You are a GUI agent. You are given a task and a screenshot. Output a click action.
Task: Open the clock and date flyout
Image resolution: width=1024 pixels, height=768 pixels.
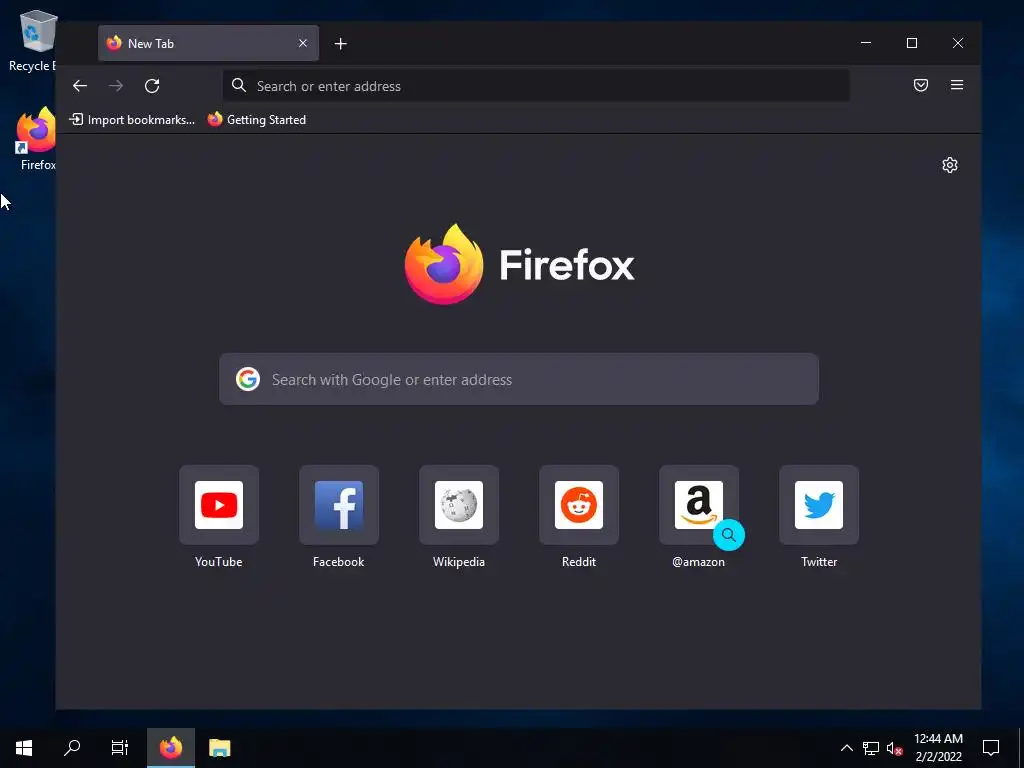[938, 748]
